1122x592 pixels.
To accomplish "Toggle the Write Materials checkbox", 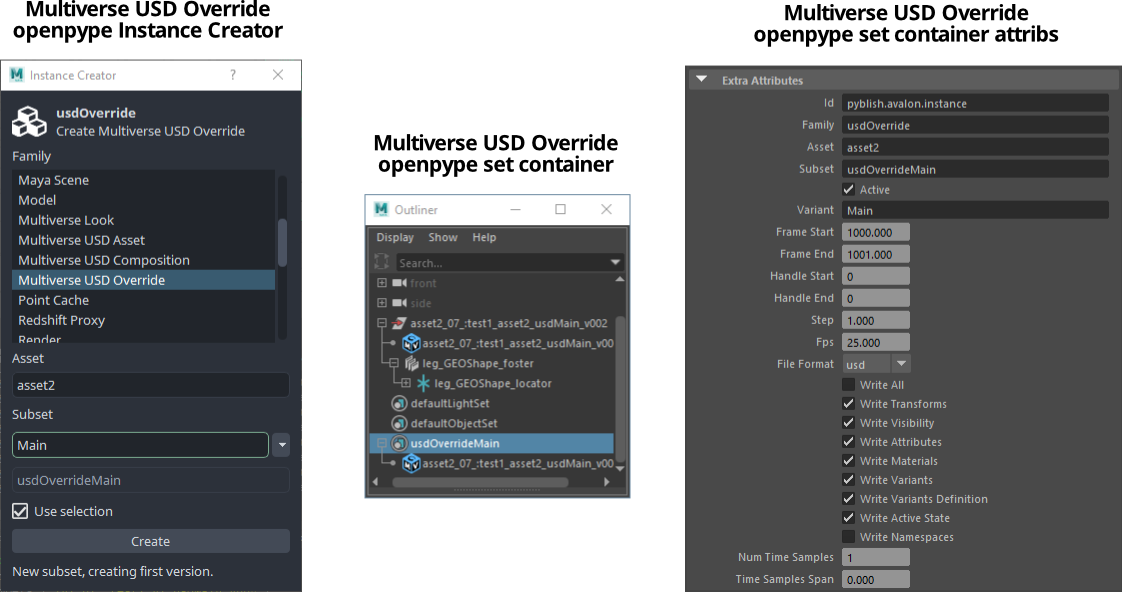I will (x=849, y=460).
